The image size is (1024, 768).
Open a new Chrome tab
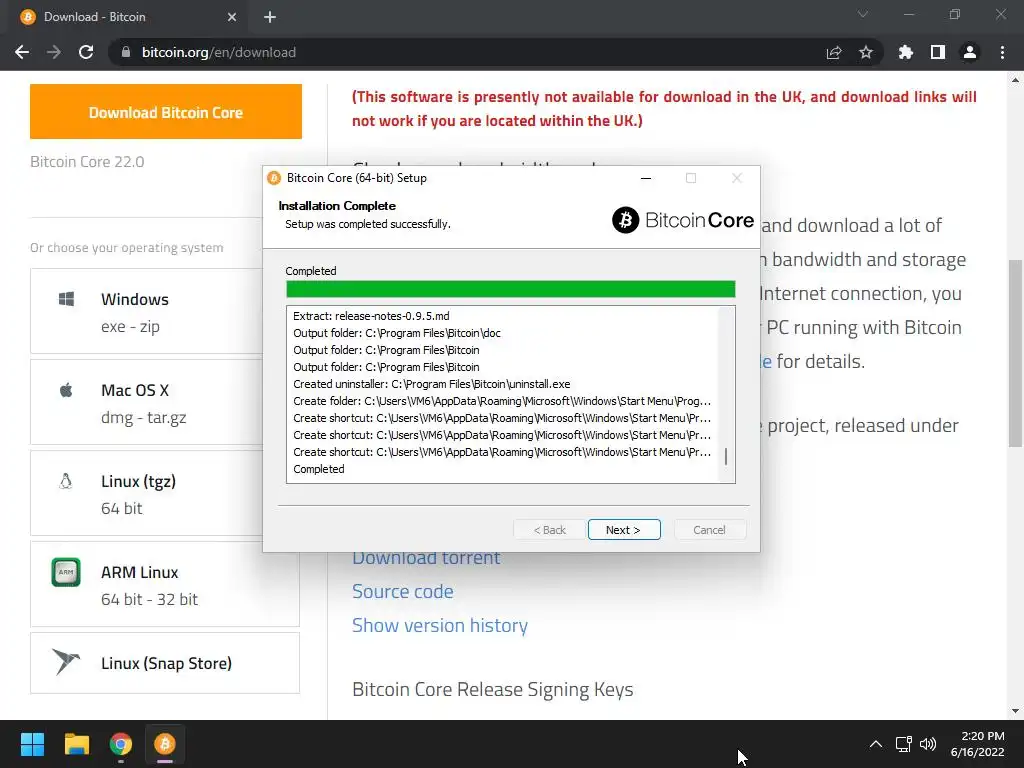(x=270, y=17)
